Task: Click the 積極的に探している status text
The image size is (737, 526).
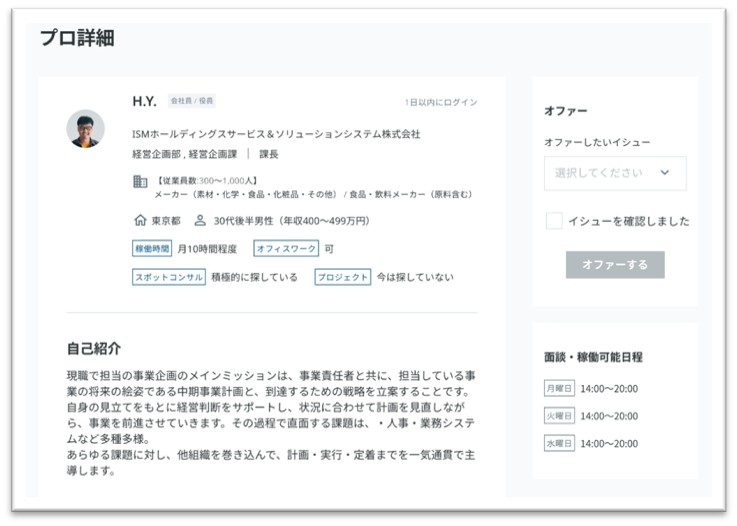Action: click(x=254, y=277)
